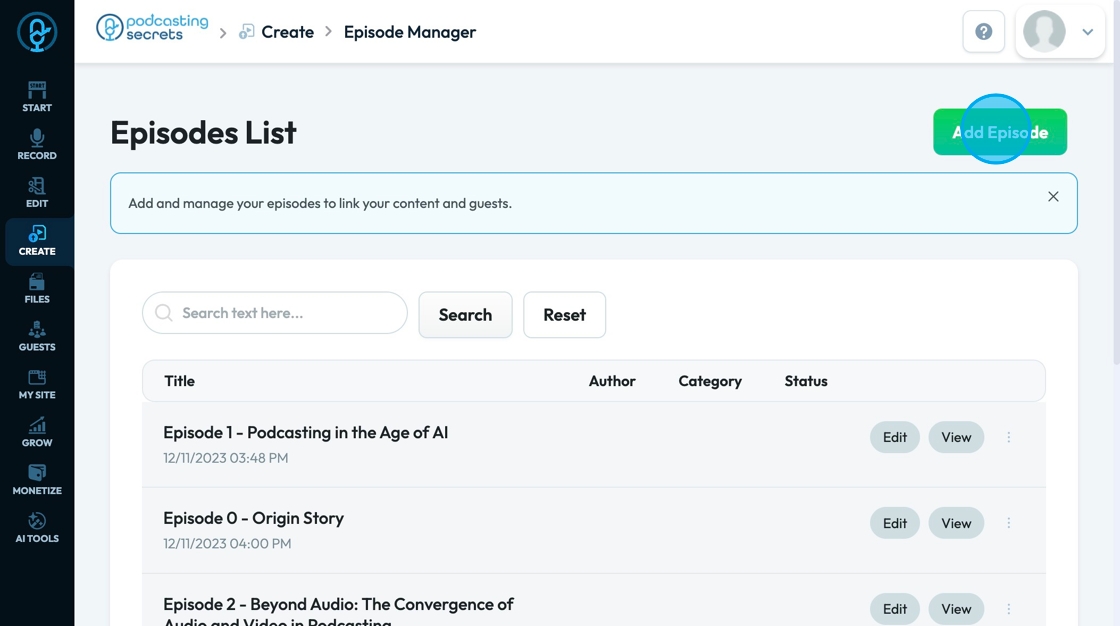Image resolution: width=1120 pixels, height=626 pixels.
Task: Open the Files section in sidebar
Action: tap(37, 289)
